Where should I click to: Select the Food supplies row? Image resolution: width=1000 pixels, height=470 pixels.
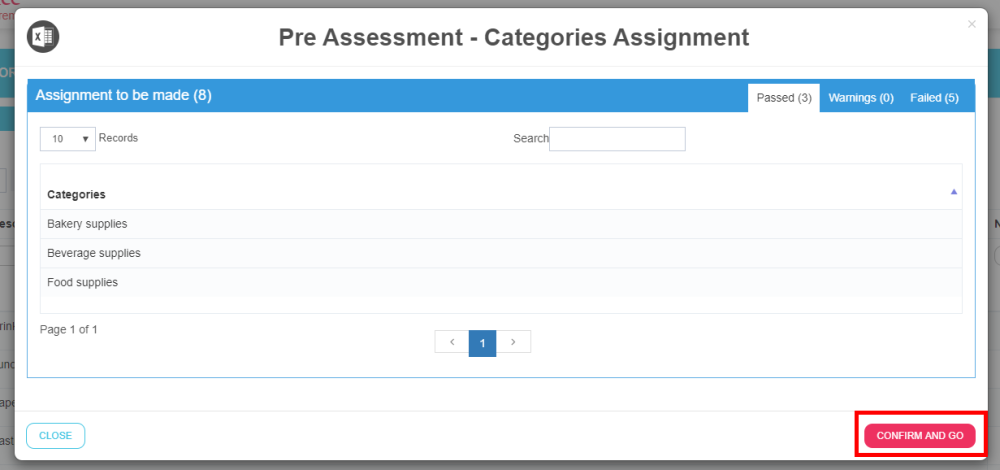pyautogui.click(x=83, y=282)
